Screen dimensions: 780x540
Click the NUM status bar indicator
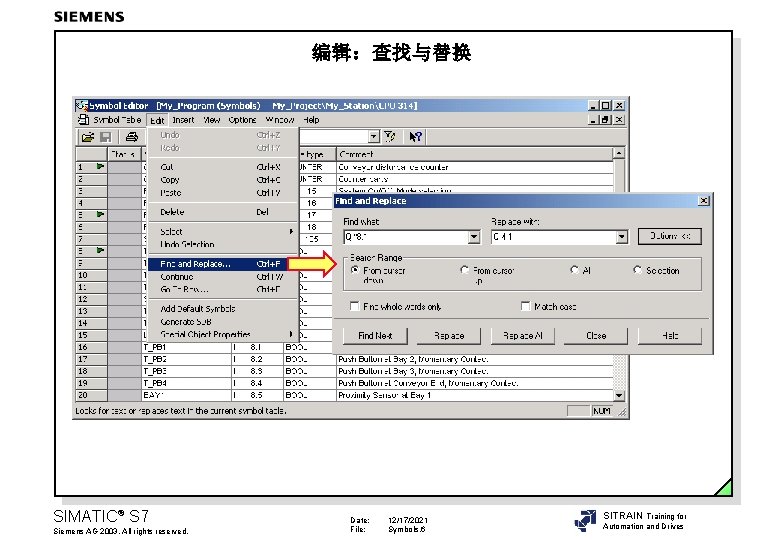point(602,411)
